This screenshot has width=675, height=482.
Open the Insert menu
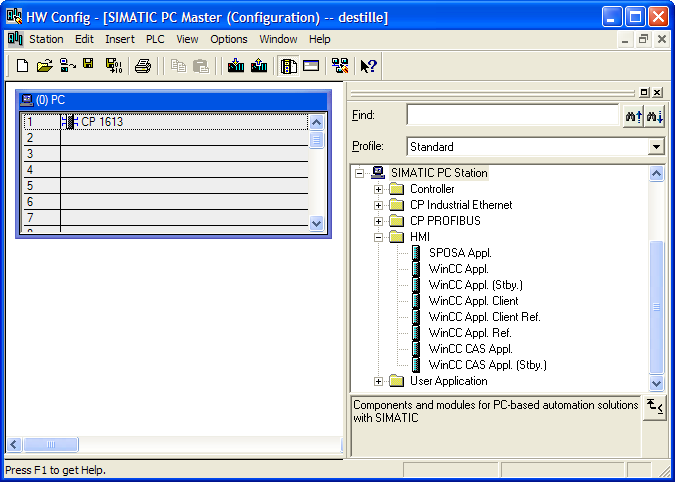(120, 39)
